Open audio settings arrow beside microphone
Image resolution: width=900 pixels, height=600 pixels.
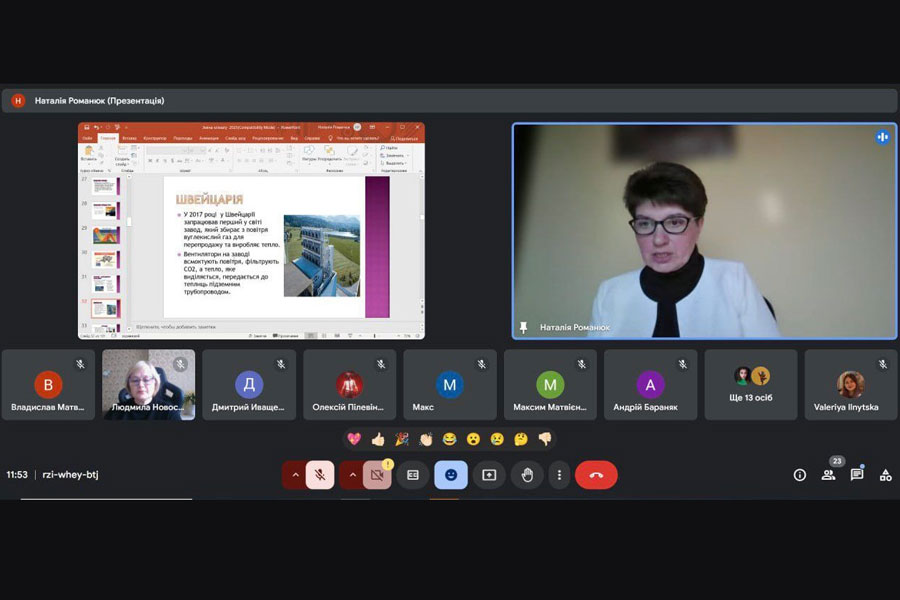point(295,475)
